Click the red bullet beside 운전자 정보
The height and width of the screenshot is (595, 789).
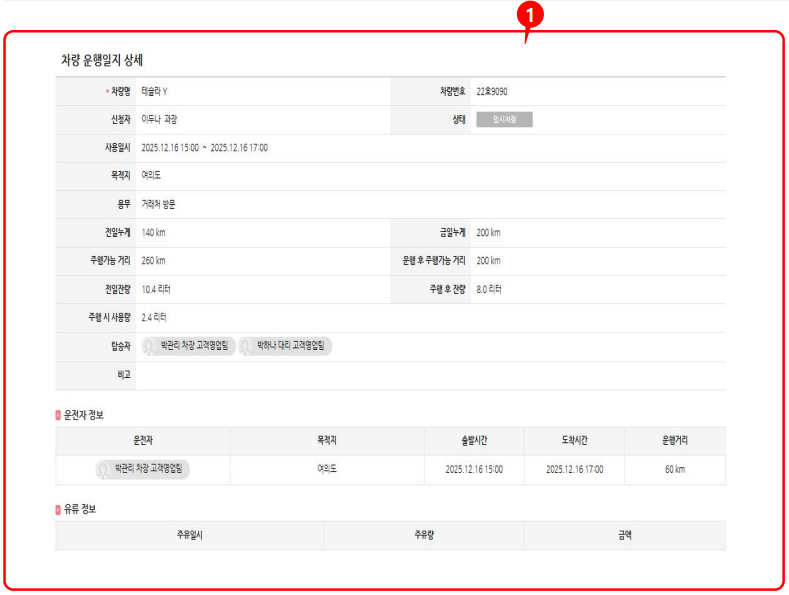(x=58, y=415)
